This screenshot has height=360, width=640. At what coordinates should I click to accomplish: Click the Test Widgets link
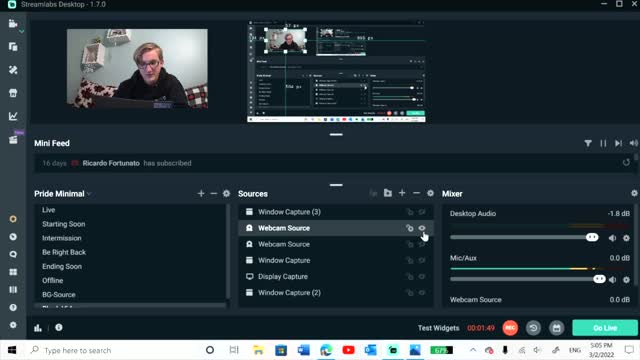tap(438, 328)
